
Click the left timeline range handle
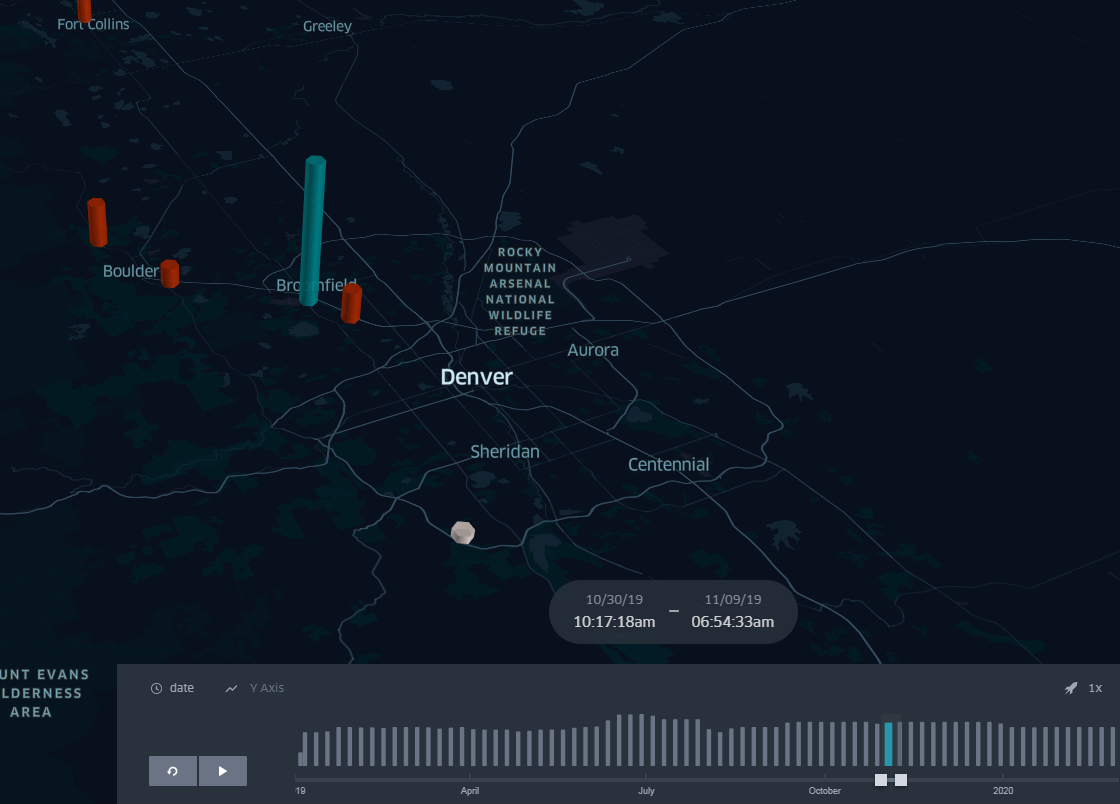880,779
